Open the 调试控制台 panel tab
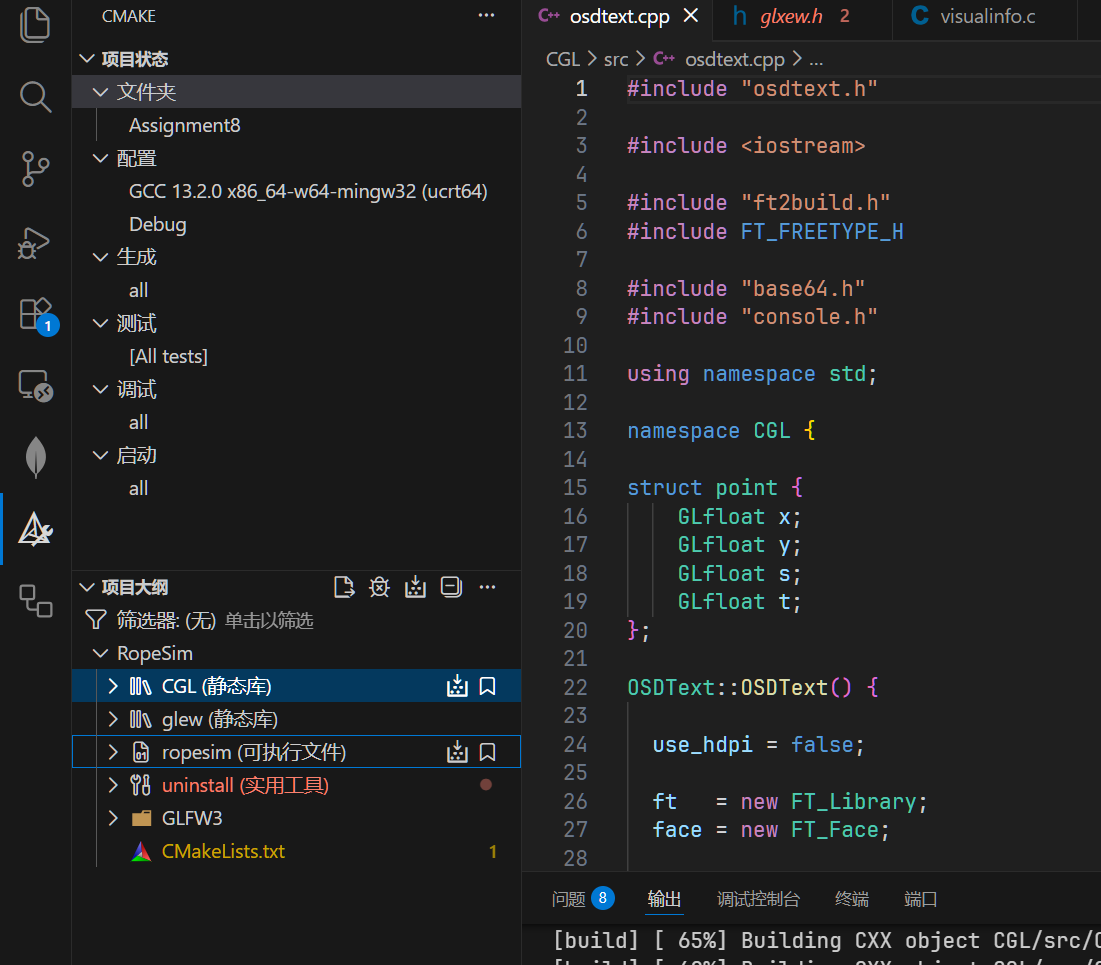 [758, 899]
